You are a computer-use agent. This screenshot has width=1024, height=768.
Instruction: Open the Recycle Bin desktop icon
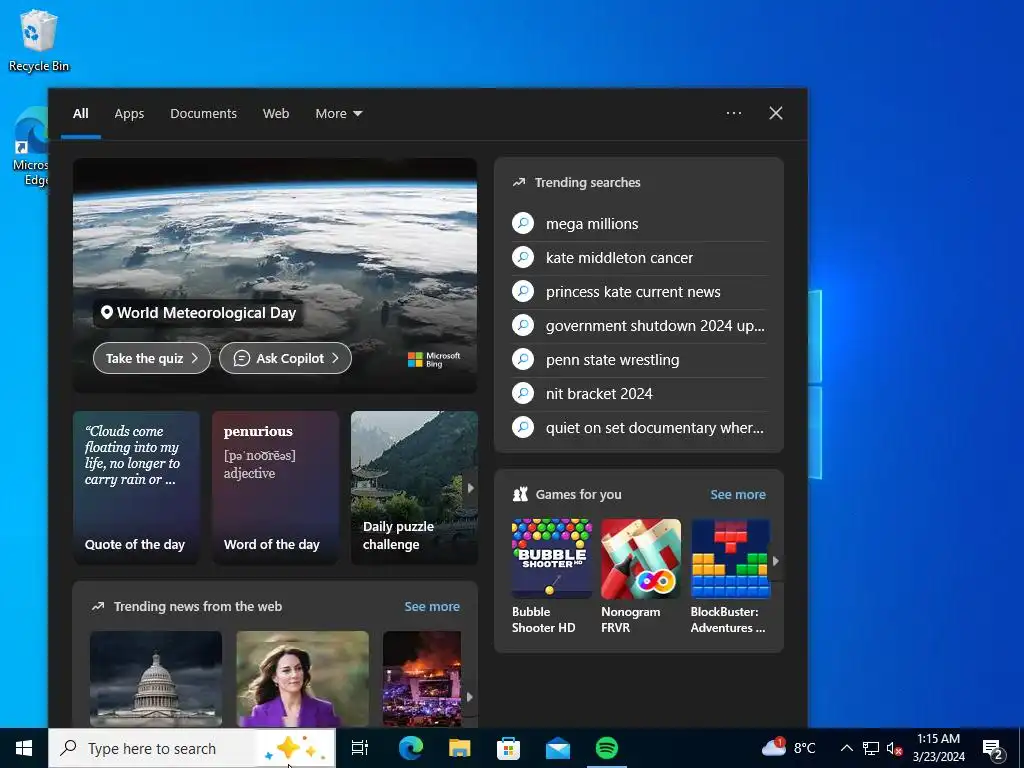[39, 41]
